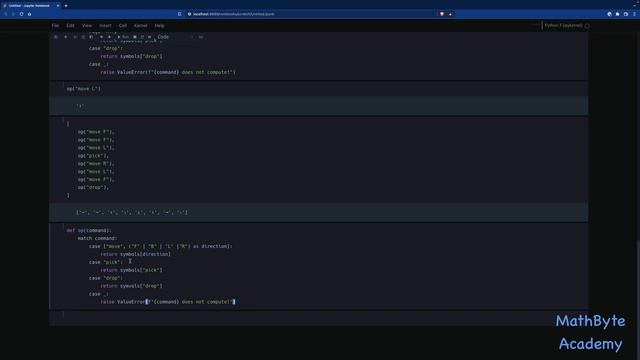Go back in browser history
The height and width of the screenshot is (360, 640).
[6, 14]
